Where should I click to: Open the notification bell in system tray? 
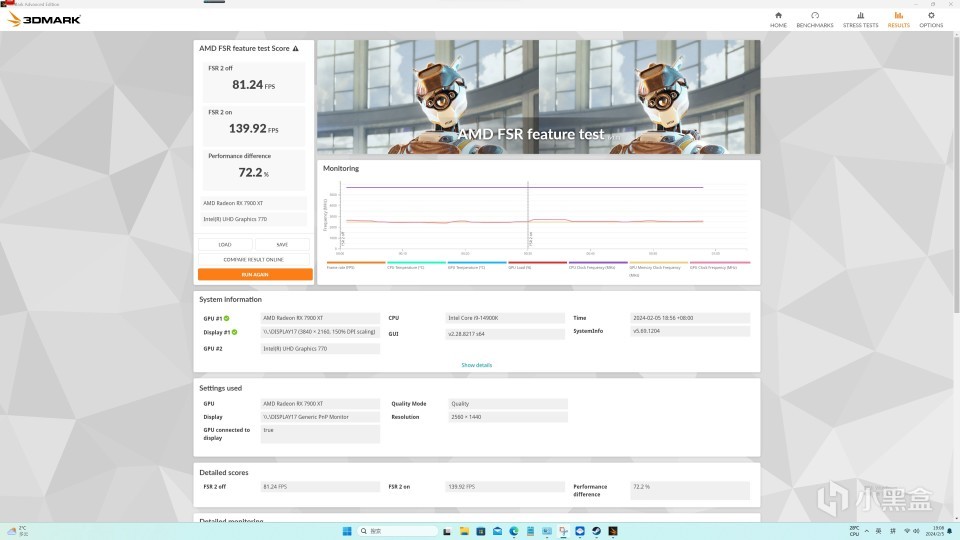pos(950,531)
